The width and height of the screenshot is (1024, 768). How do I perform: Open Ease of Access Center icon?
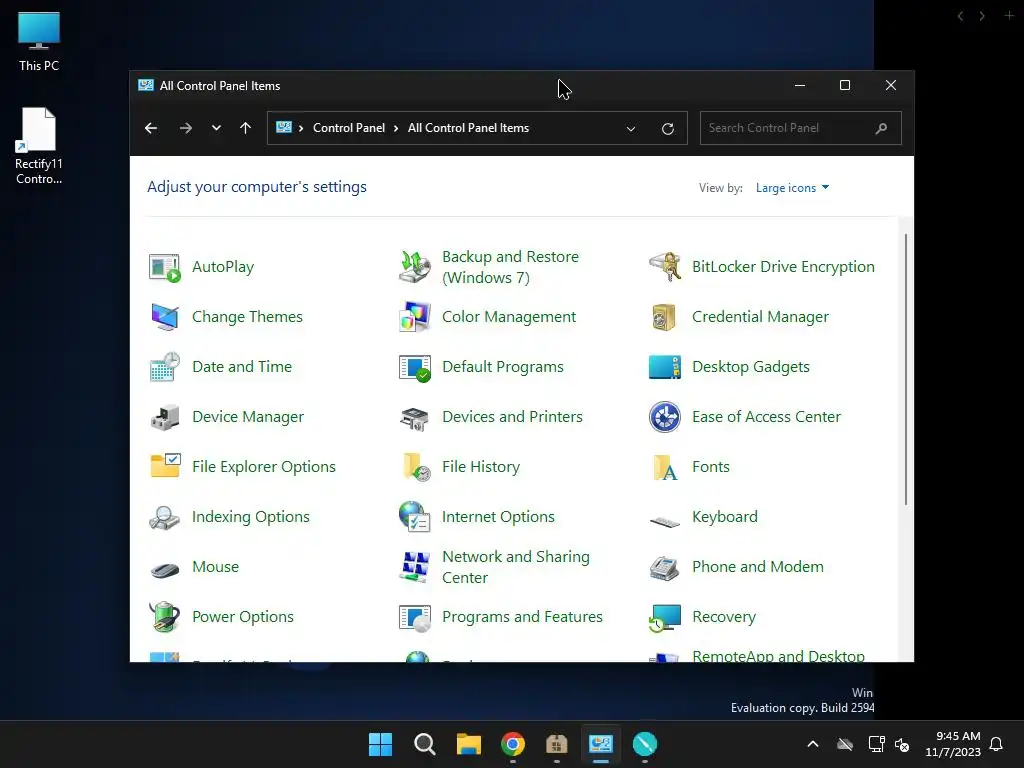tap(665, 417)
